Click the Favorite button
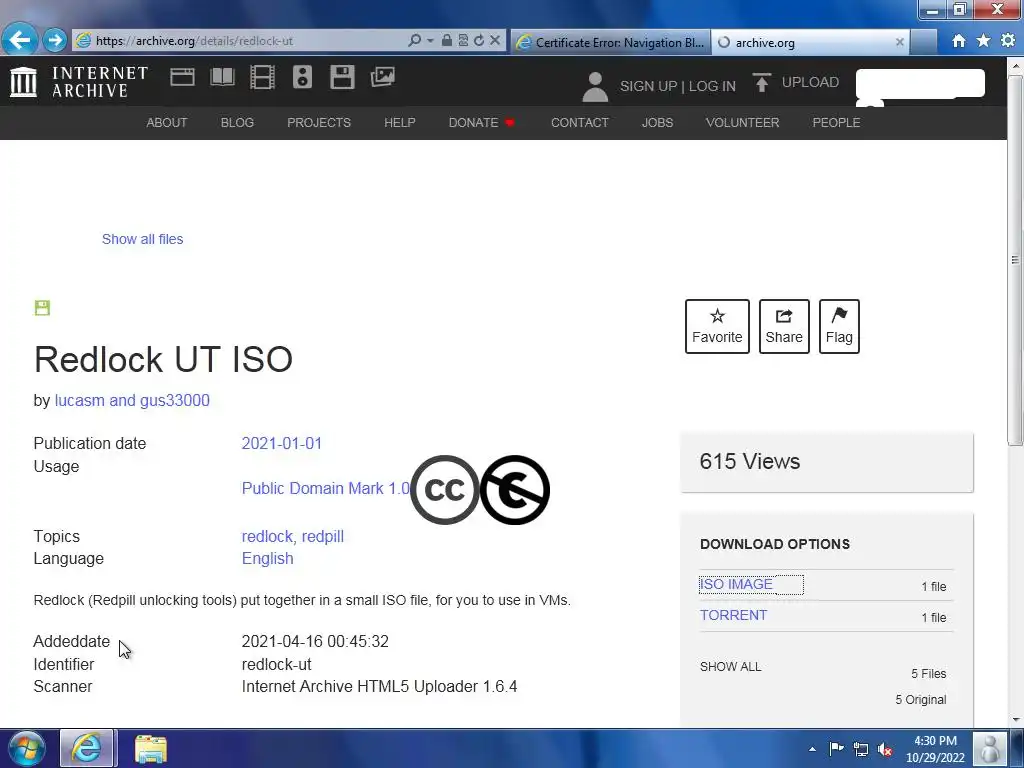Viewport: 1024px width, 768px height. click(x=717, y=327)
